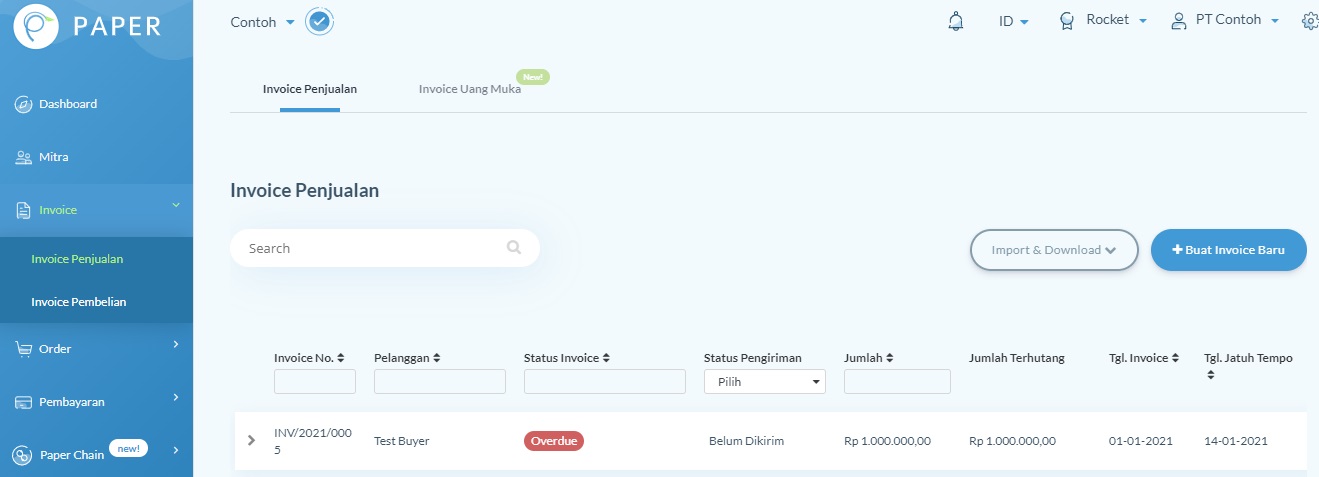Click the Dashboard gauge icon

(x=24, y=105)
